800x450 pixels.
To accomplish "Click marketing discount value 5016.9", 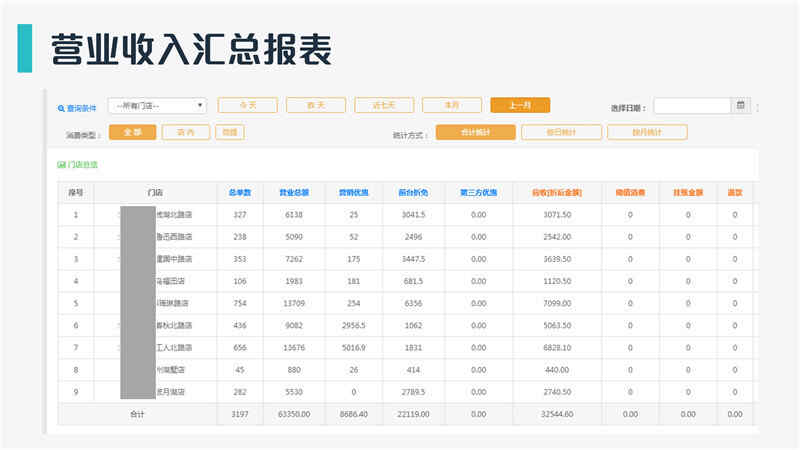I will pyautogui.click(x=354, y=347).
